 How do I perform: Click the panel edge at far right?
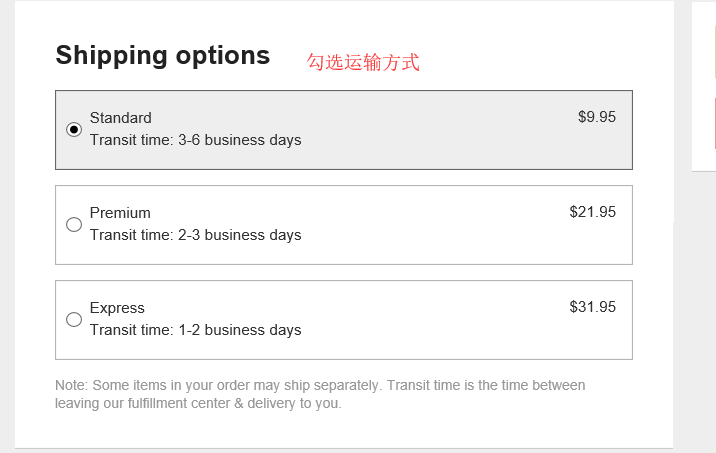click(704, 86)
